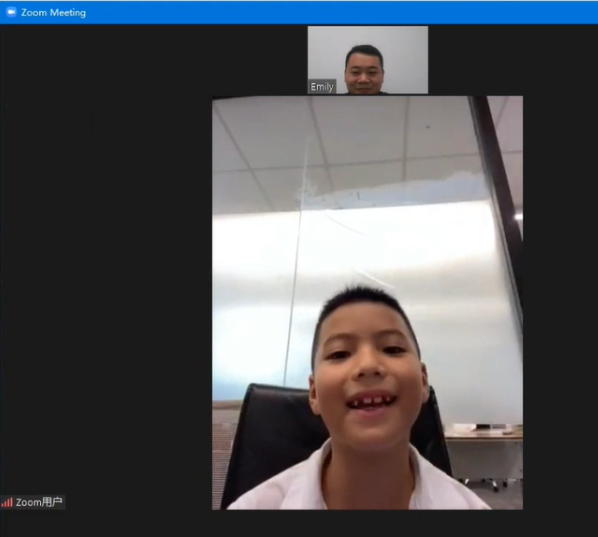598x537 pixels.
Task: Click the Zoom camera icon in title bar
Action: [x=11, y=12]
